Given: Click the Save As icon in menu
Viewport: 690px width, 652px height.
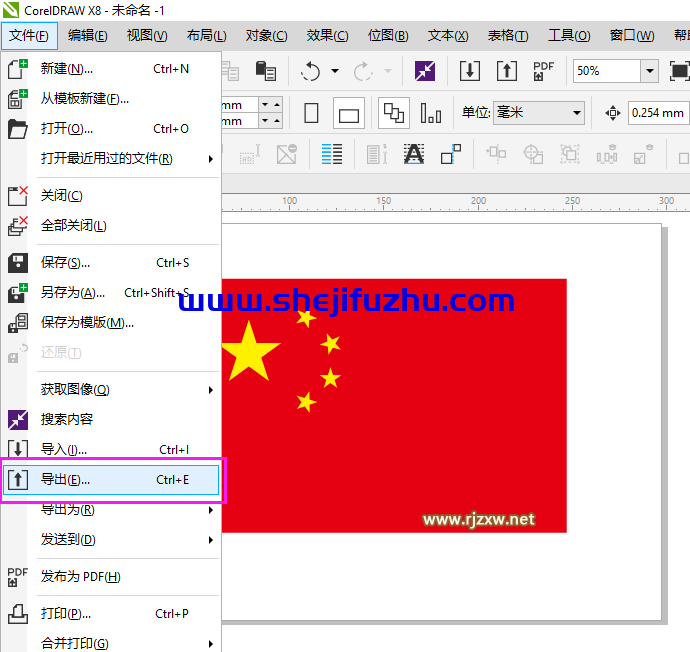Looking at the screenshot, I should 18,293.
